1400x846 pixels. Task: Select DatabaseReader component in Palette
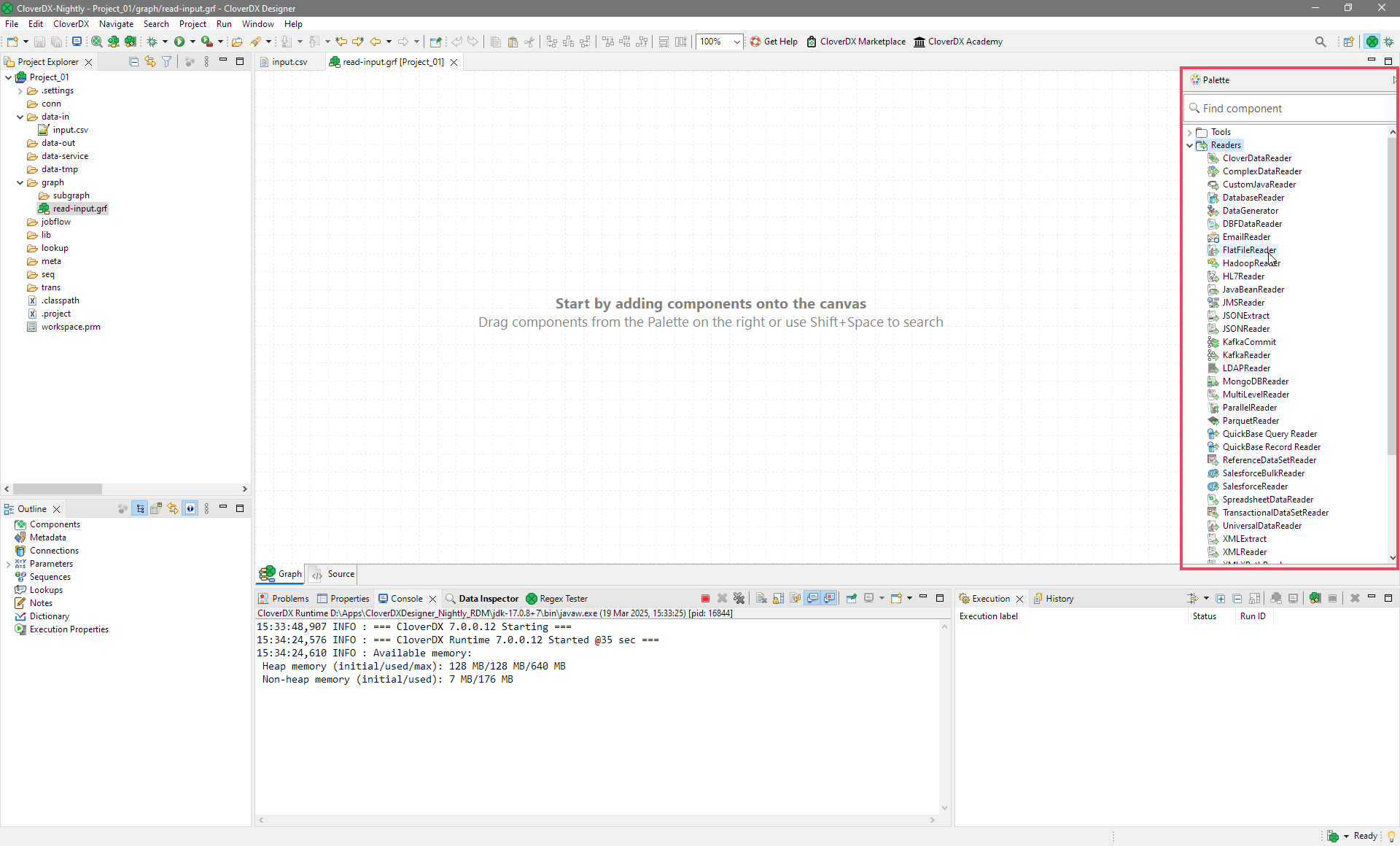pyautogui.click(x=1253, y=198)
